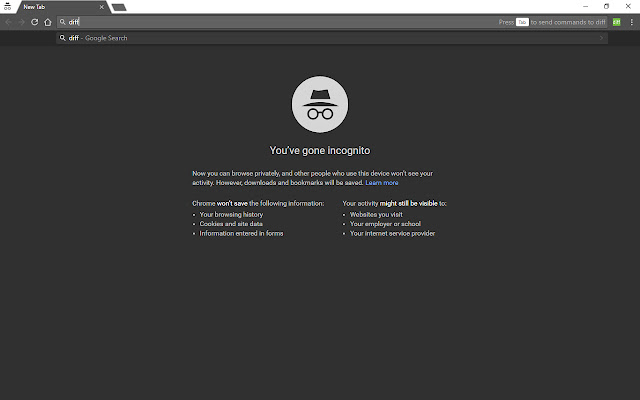The width and height of the screenshot is (640, 400).
Task: Click 'Your employer or school' list item
Action: point(385,224)
